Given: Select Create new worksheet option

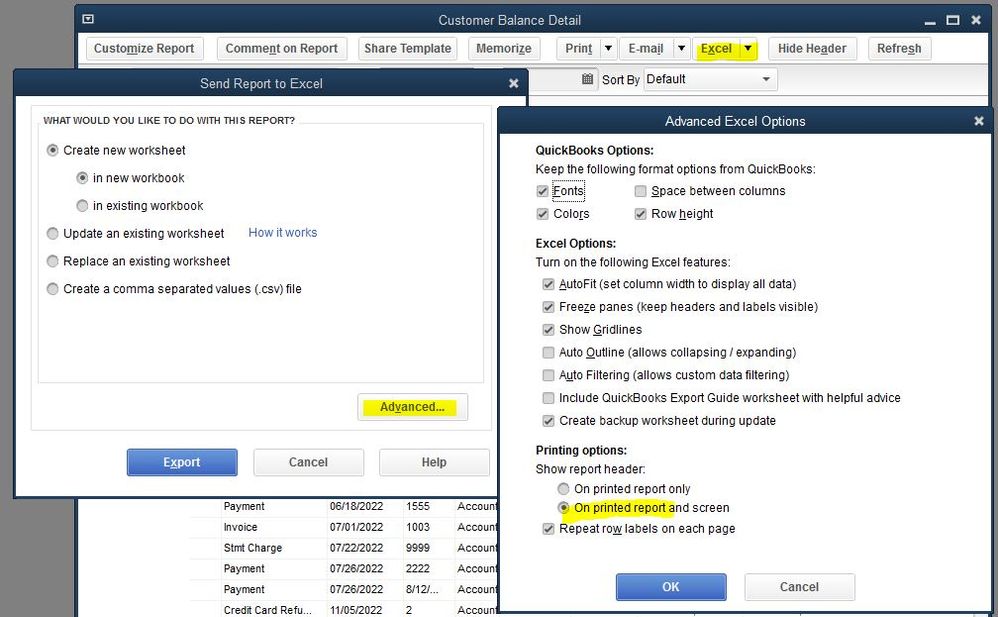Looking at the screenshot, I should (52, 150).
